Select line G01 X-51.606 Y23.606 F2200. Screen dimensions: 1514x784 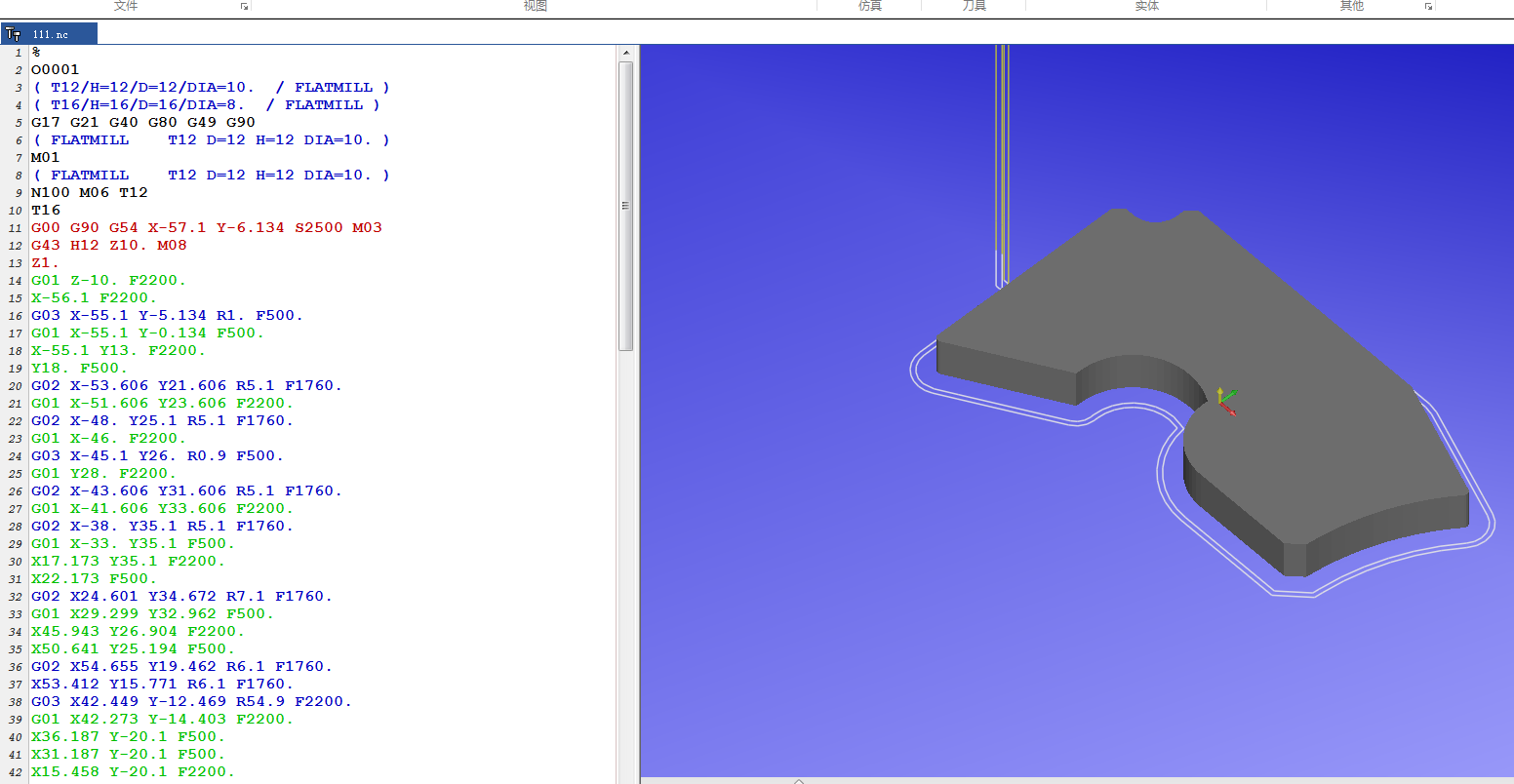pyautogui.click(x=163, y=404)
